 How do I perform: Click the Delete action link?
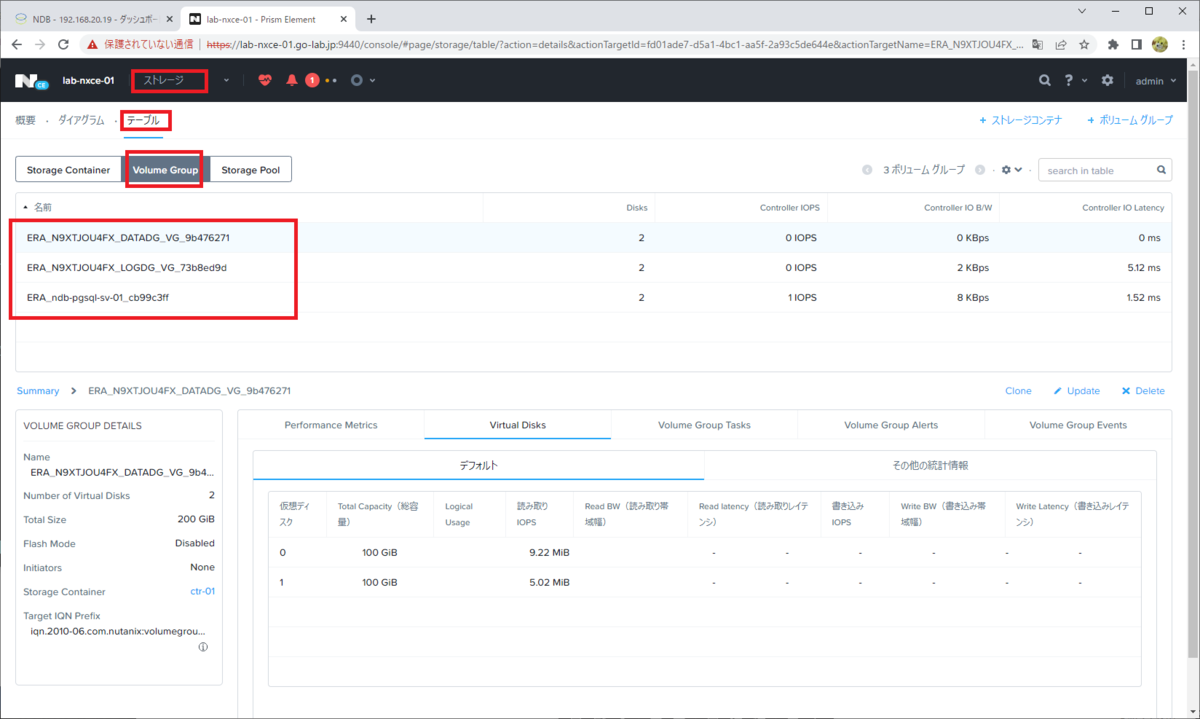click(1143, 391)
